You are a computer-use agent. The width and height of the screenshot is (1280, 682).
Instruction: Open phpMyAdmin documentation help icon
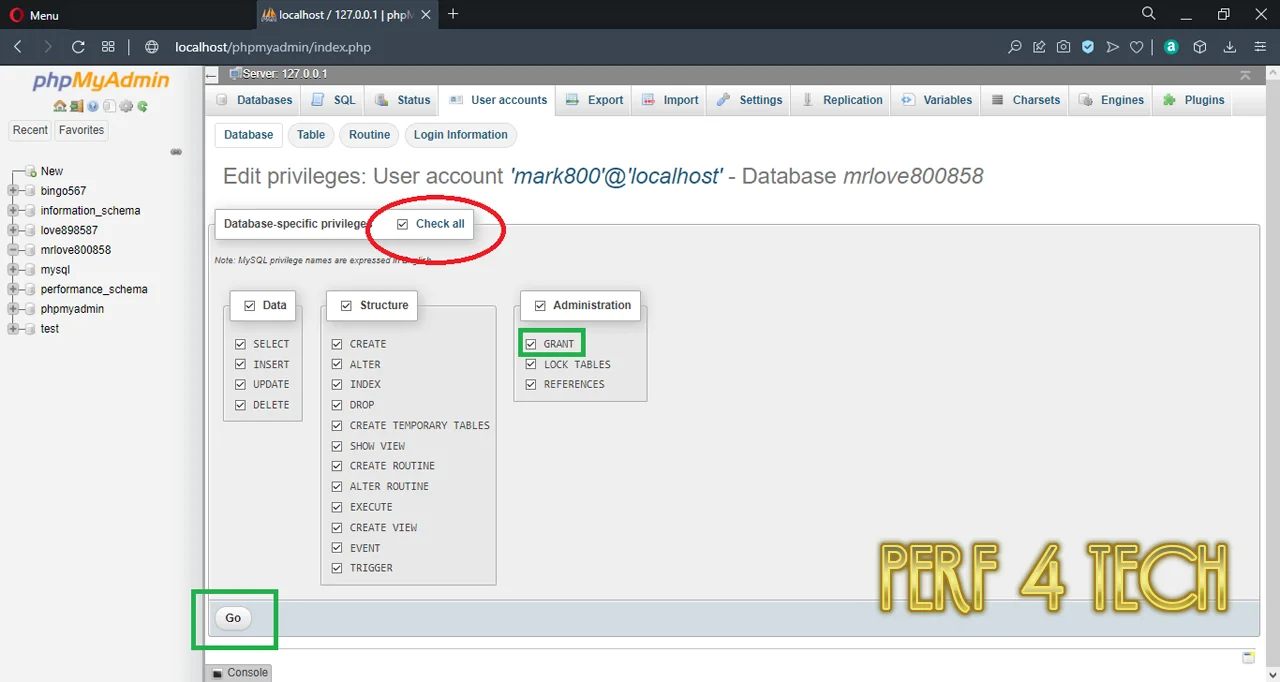(x=93, y=106)
